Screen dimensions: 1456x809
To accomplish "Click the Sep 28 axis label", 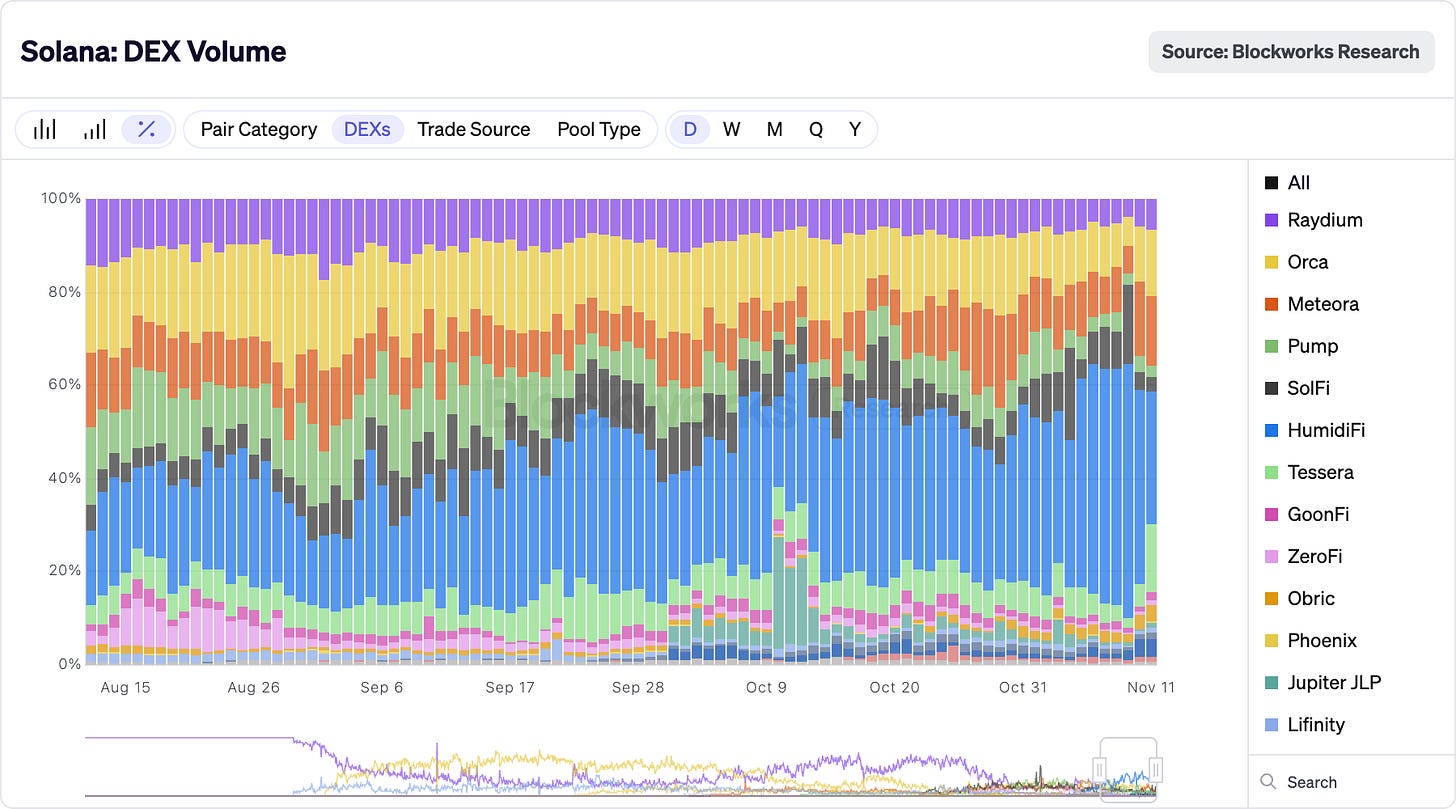I will click(639, 687).
